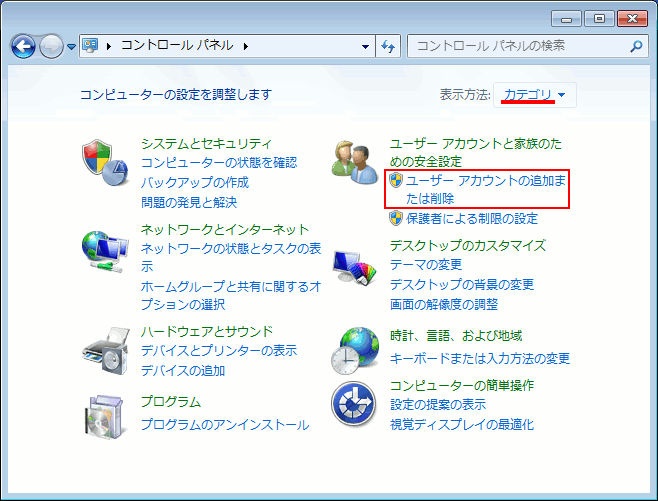
Task: Click the Clock, Language, Region globe icon
Action: (x=354, y=349)
